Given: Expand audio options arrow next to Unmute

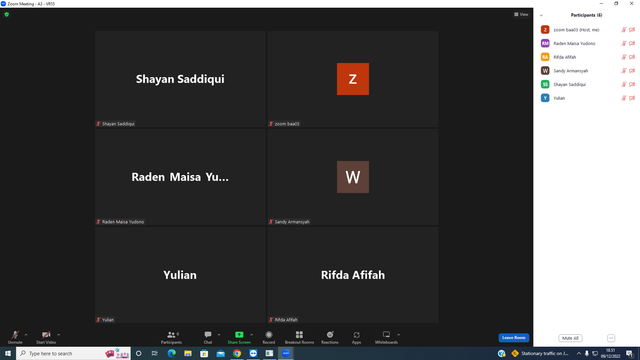Looking at the screenshot, I should pos(26,335).
